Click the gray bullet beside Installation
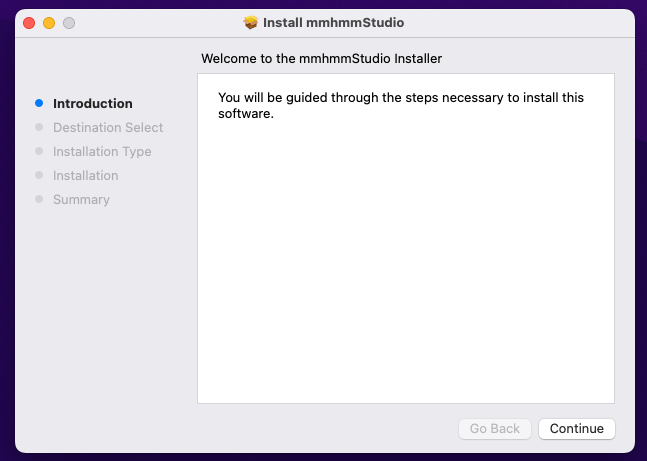Screen dimensions: 647x461 pos(39,175)
